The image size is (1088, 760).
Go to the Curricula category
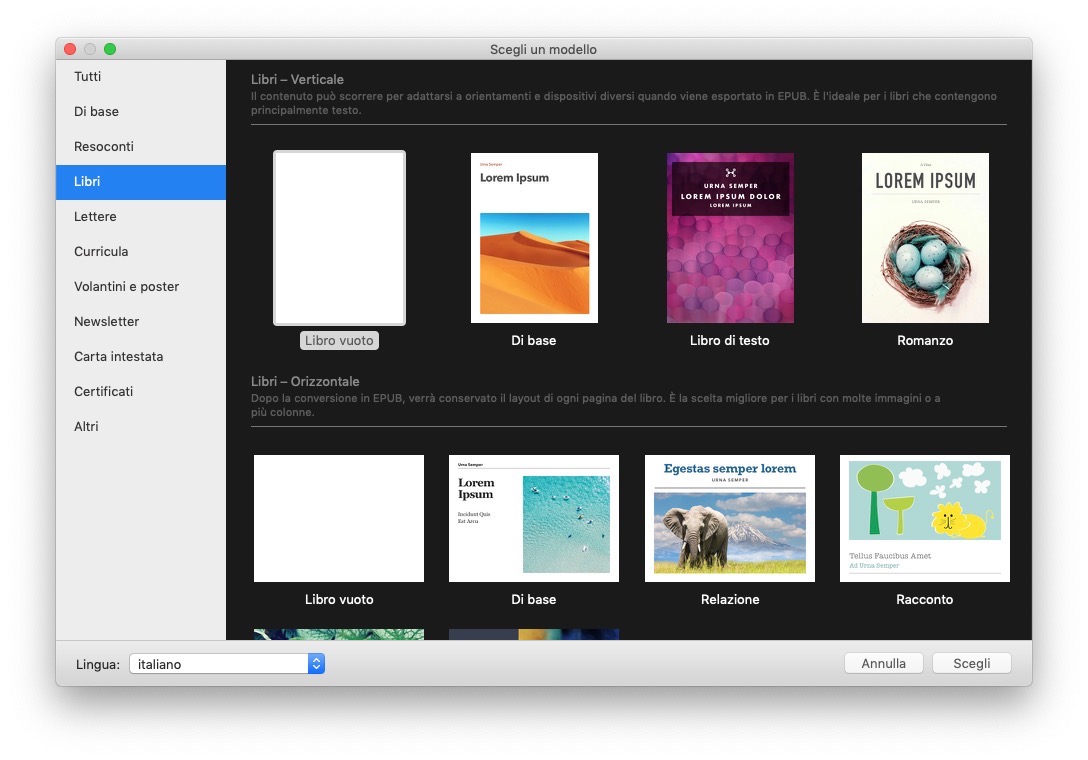pyautogui.click(x=101, y=252)
